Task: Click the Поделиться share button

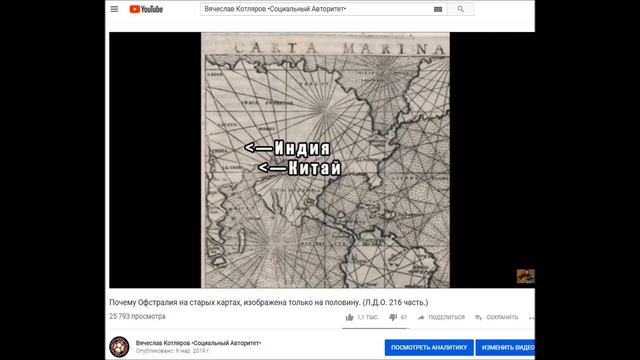Action: (x=441, y=317)
